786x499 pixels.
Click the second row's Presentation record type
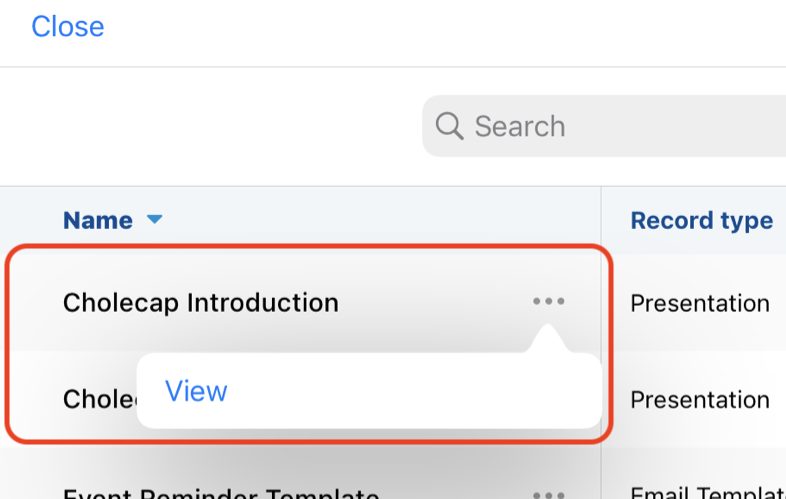pyautogui.click(x=699, y=399)
